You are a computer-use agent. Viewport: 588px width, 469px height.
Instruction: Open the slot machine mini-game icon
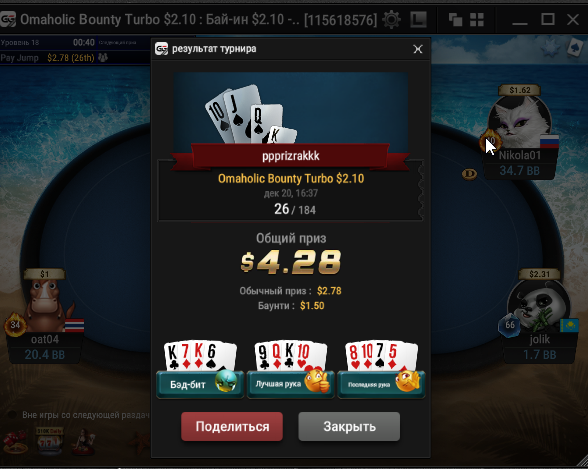49,441
